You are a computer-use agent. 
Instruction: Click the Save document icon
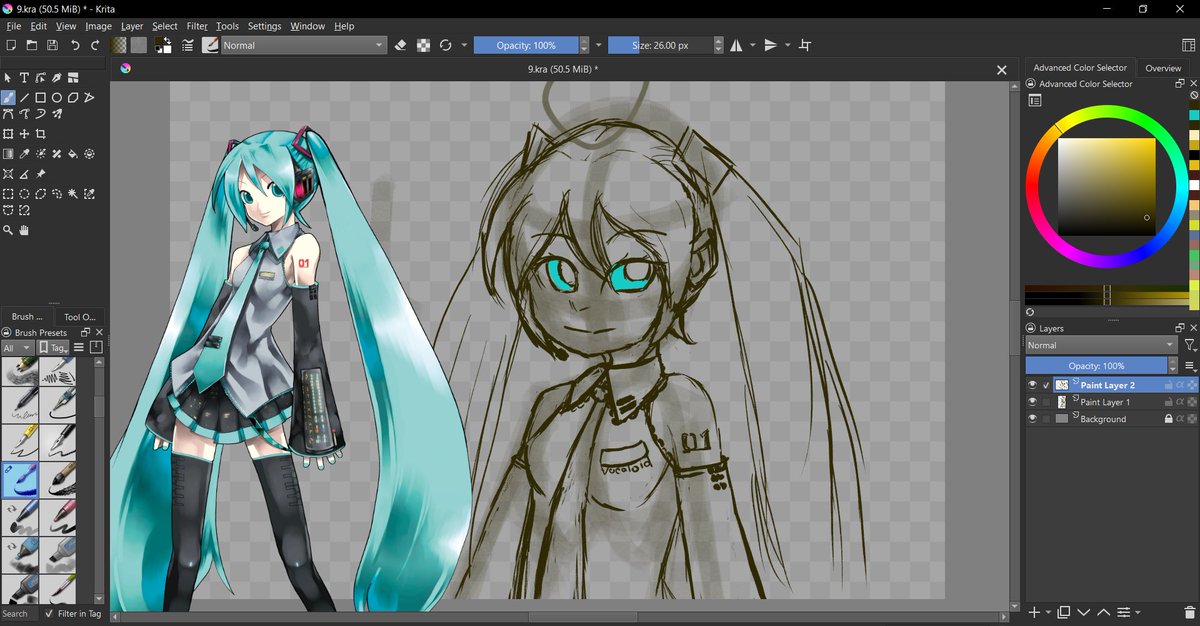[x=52, y=45]
